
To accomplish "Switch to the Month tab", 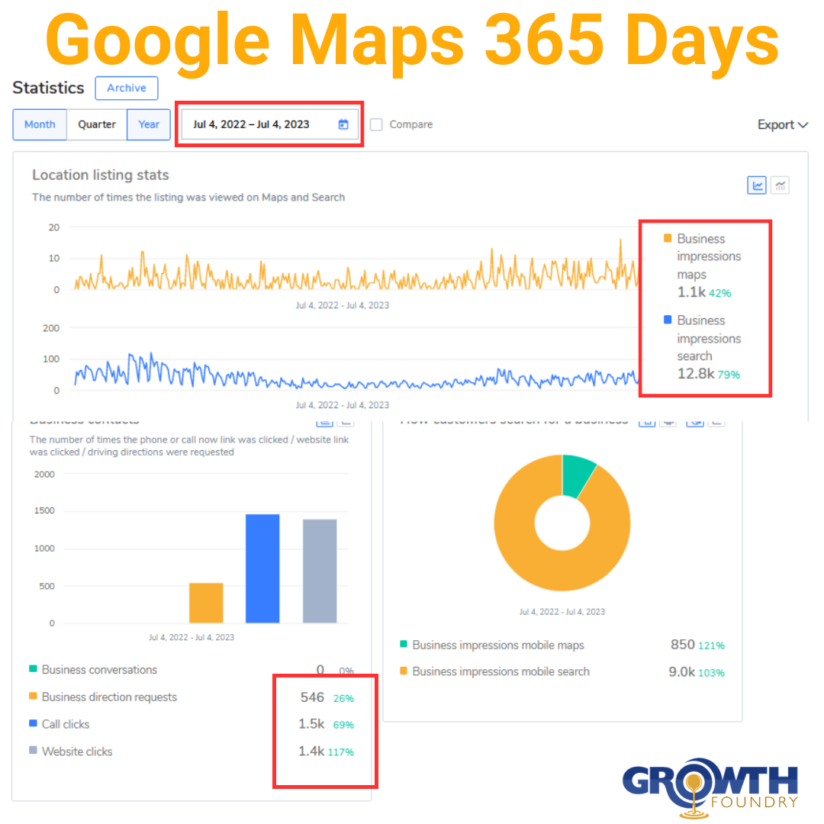I will 39,124.
